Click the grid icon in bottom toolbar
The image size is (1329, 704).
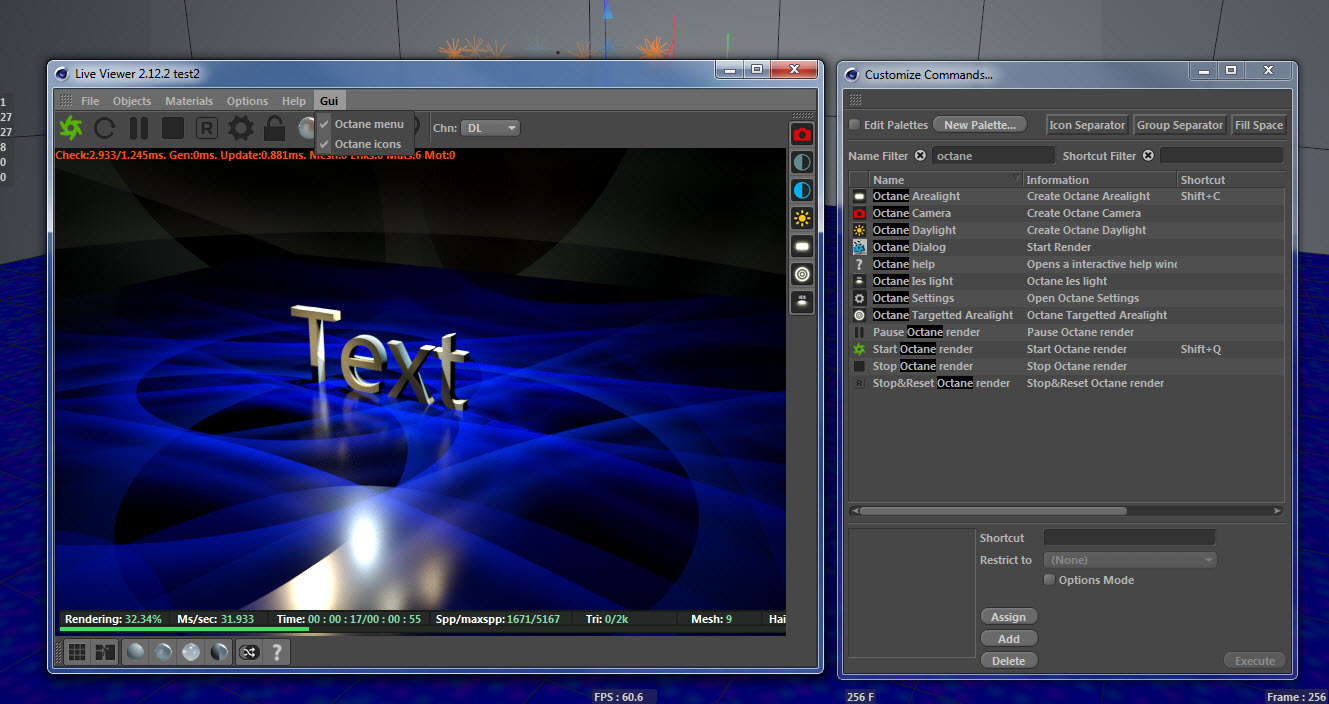click(77, 652)
